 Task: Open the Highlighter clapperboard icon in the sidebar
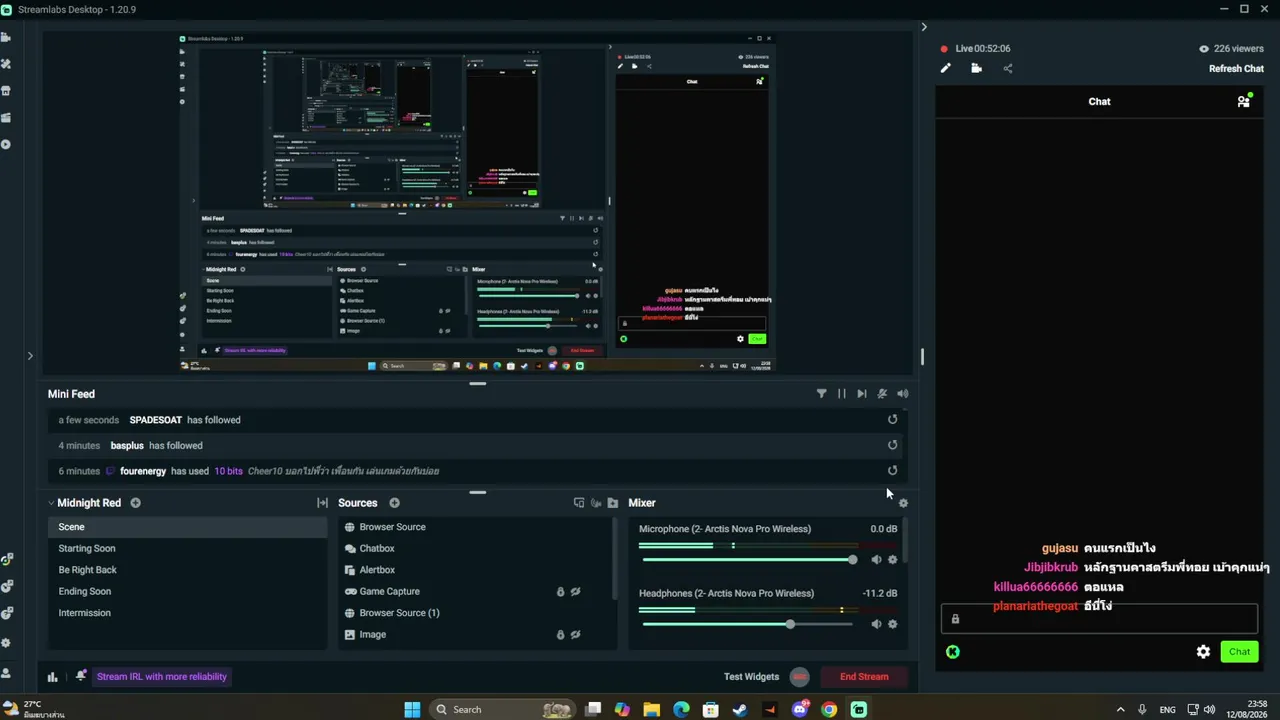tap(5, 118)
